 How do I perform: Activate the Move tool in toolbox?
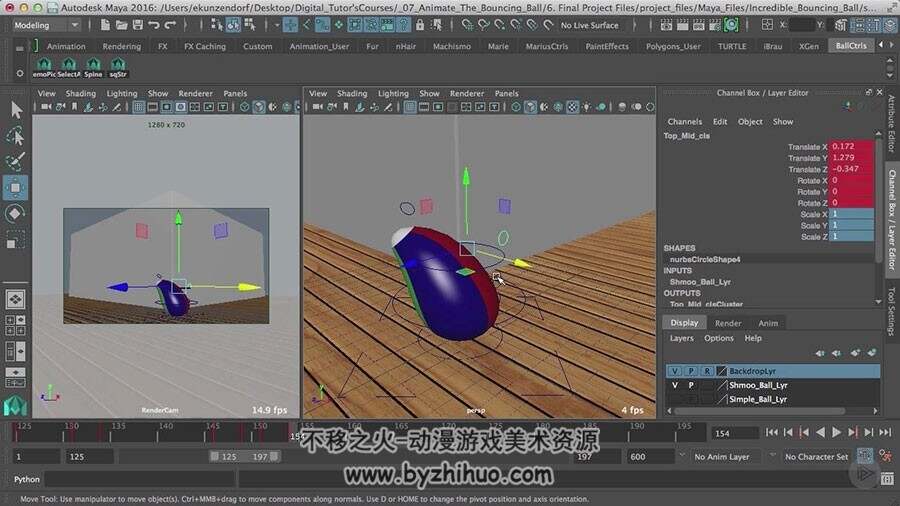click(x=15, y=188)
